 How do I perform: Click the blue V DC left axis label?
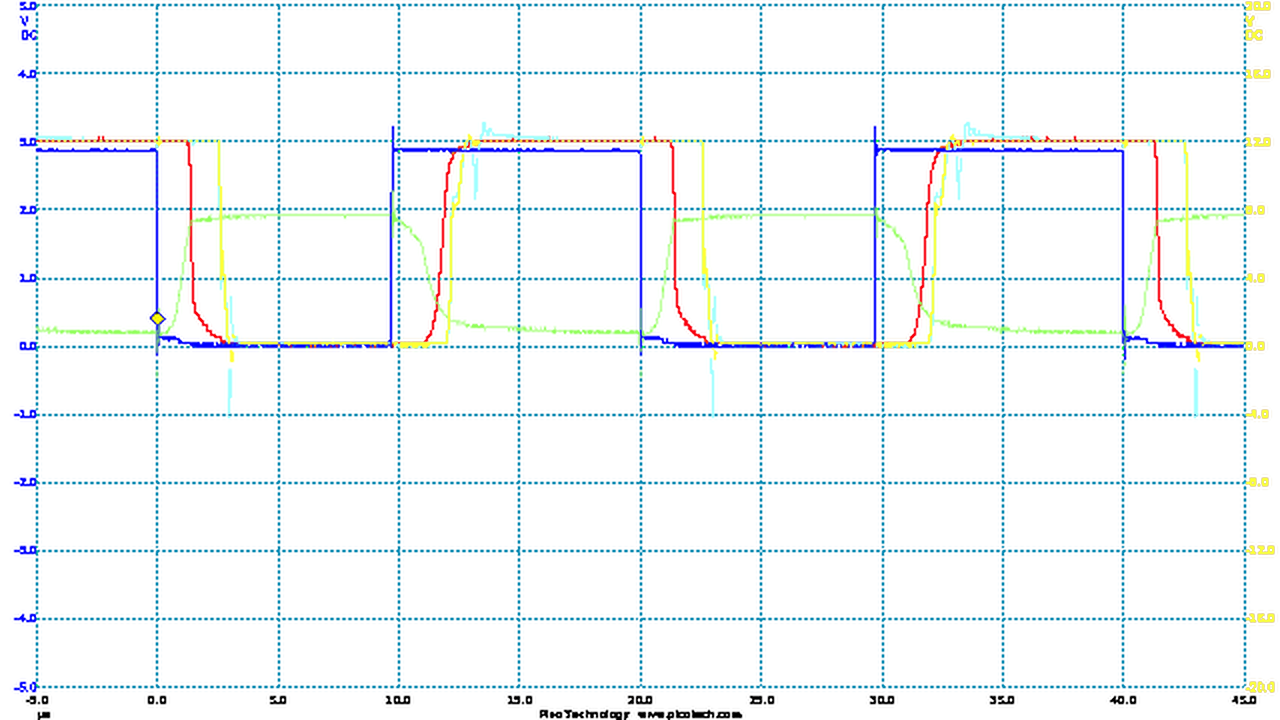coord(27,27)
